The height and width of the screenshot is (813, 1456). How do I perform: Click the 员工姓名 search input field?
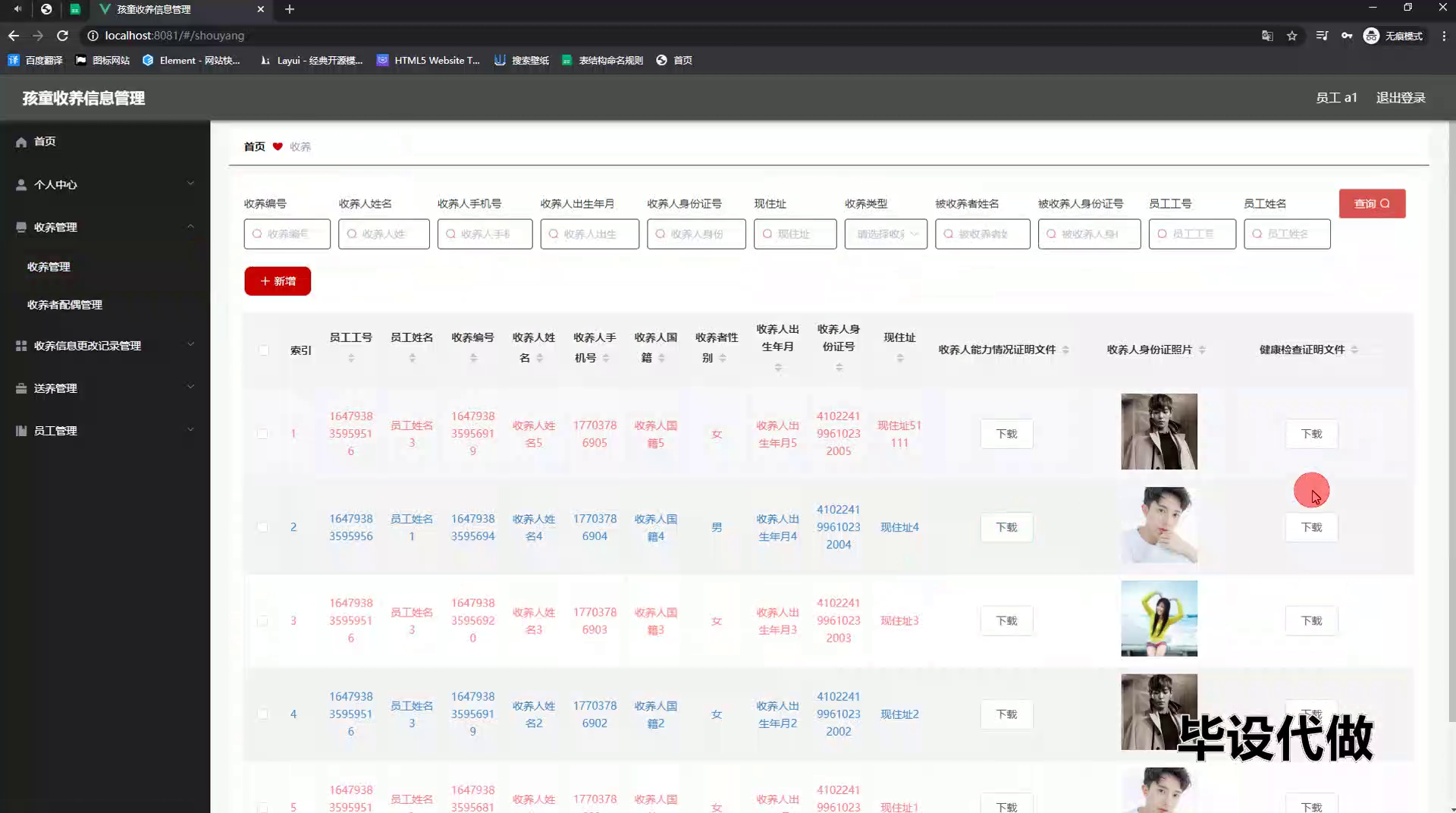pyautogui.click(x=1287, y=234)
